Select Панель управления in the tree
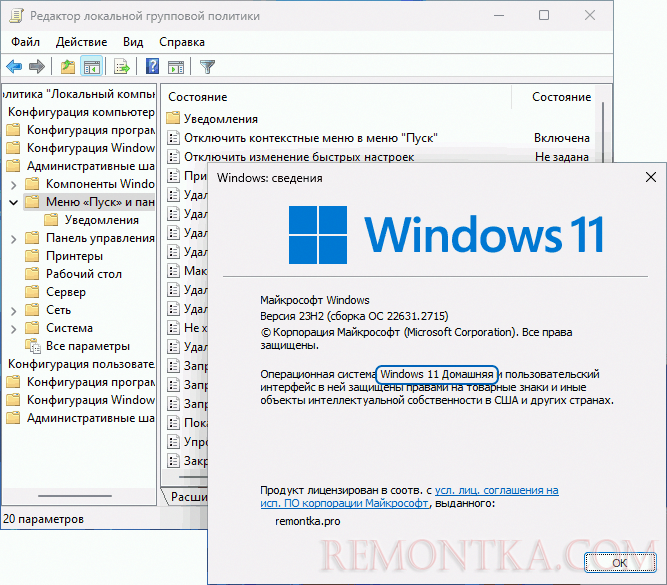This screenshot has width=667, height=585. tap(100, 238)
